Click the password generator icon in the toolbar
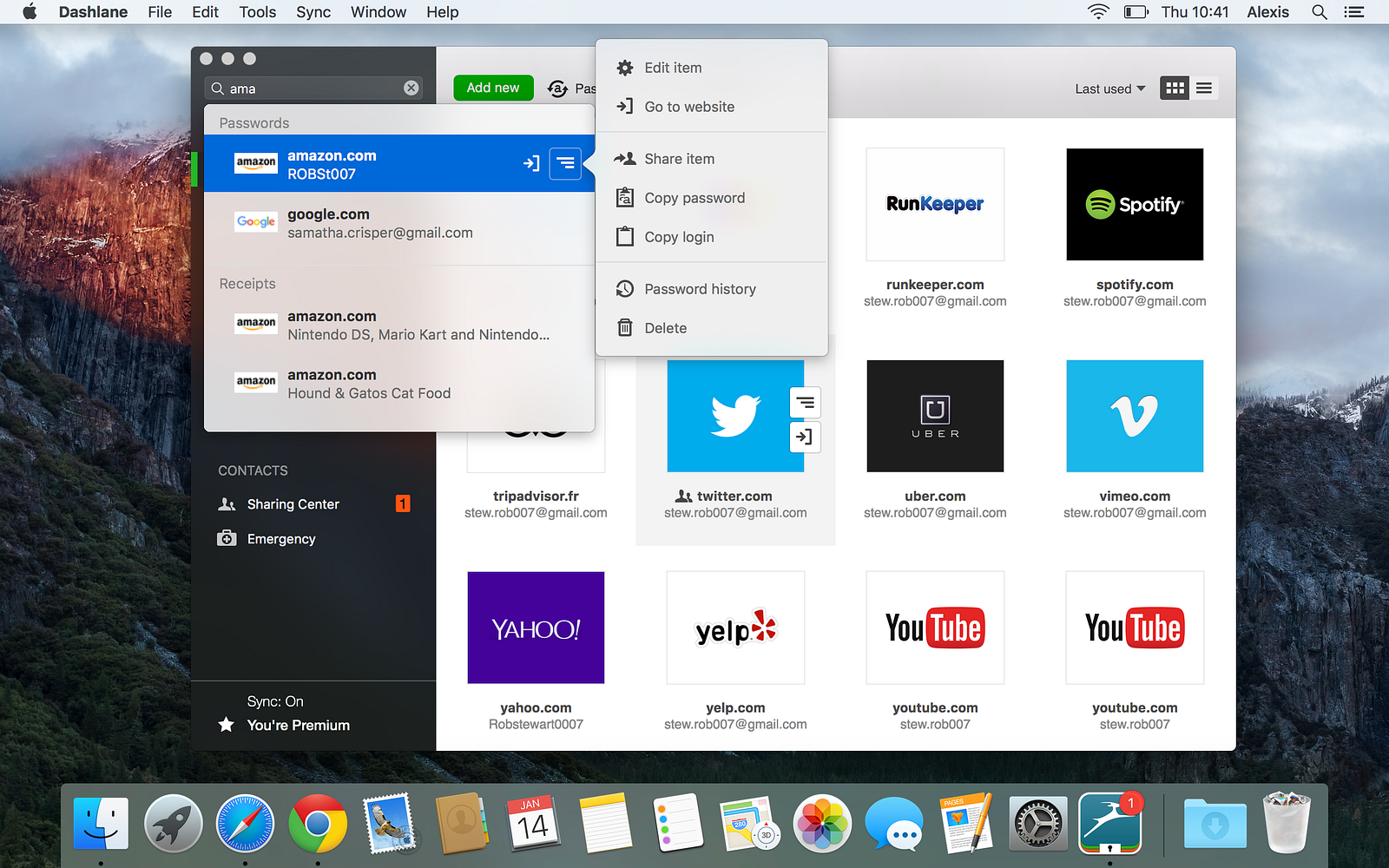This screenshot has height=868, width=1389. tap(557, 89)
